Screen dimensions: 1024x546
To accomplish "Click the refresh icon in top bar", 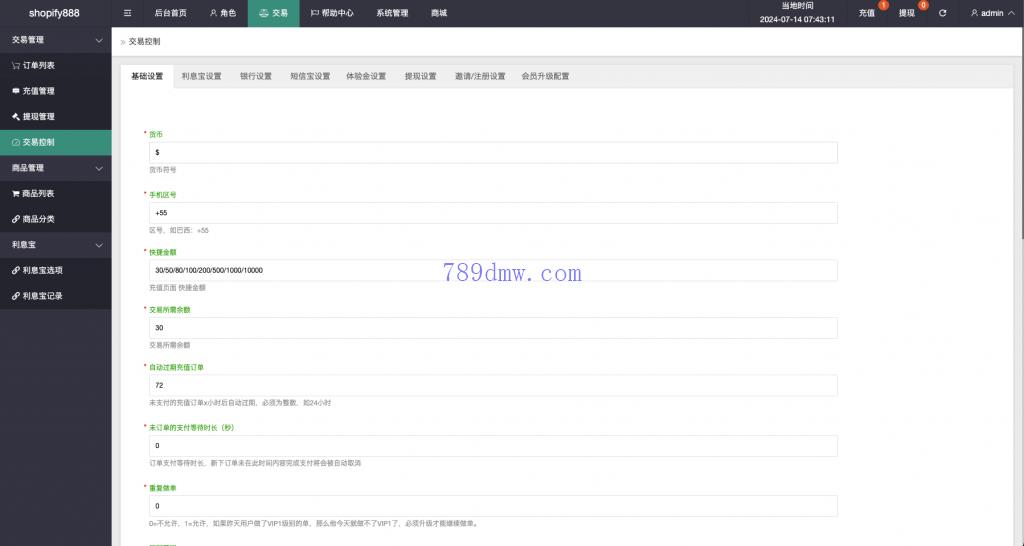I will [x=942, y=13].
